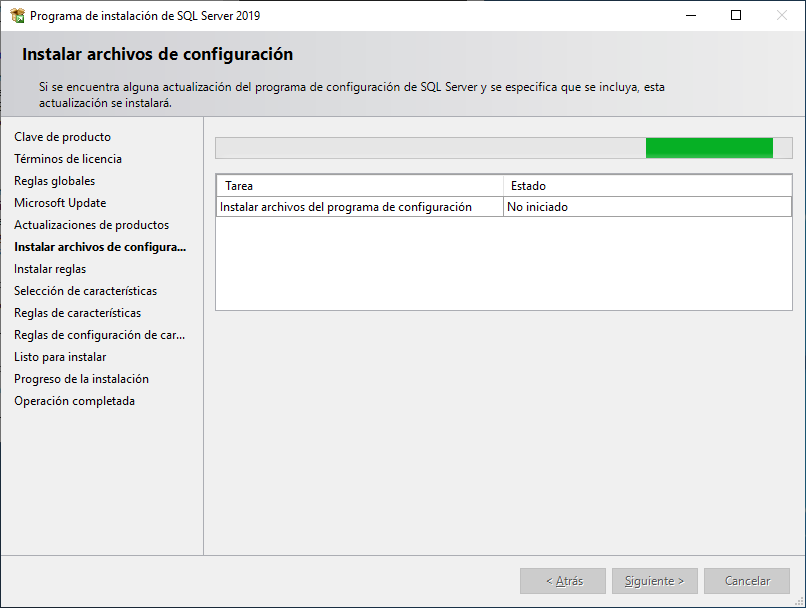Open 'Progreso de la instalación' step
Screen dimensions: 806x608
point(81,378)
